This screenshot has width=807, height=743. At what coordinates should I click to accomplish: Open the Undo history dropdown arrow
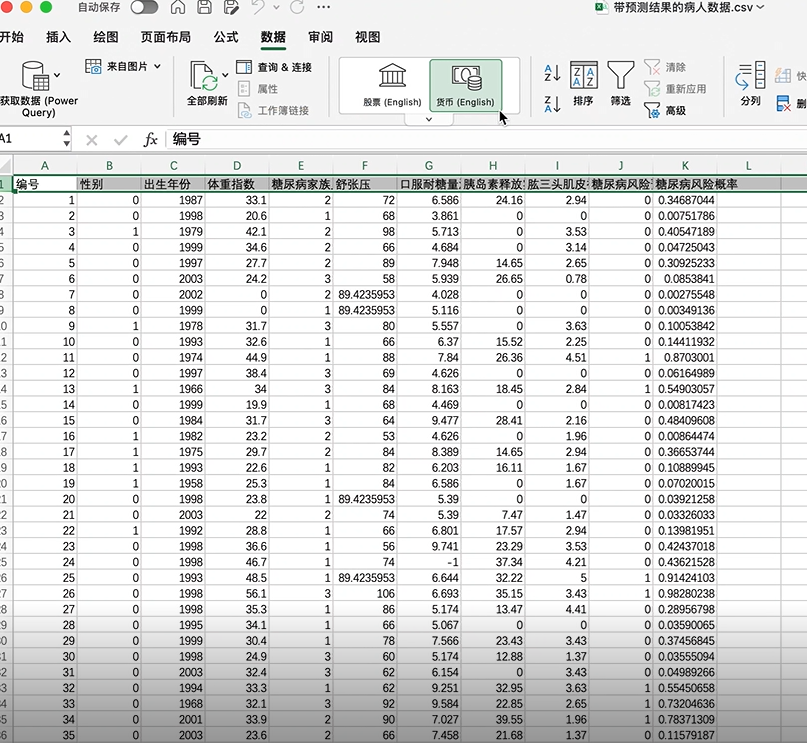pos(276,7)
